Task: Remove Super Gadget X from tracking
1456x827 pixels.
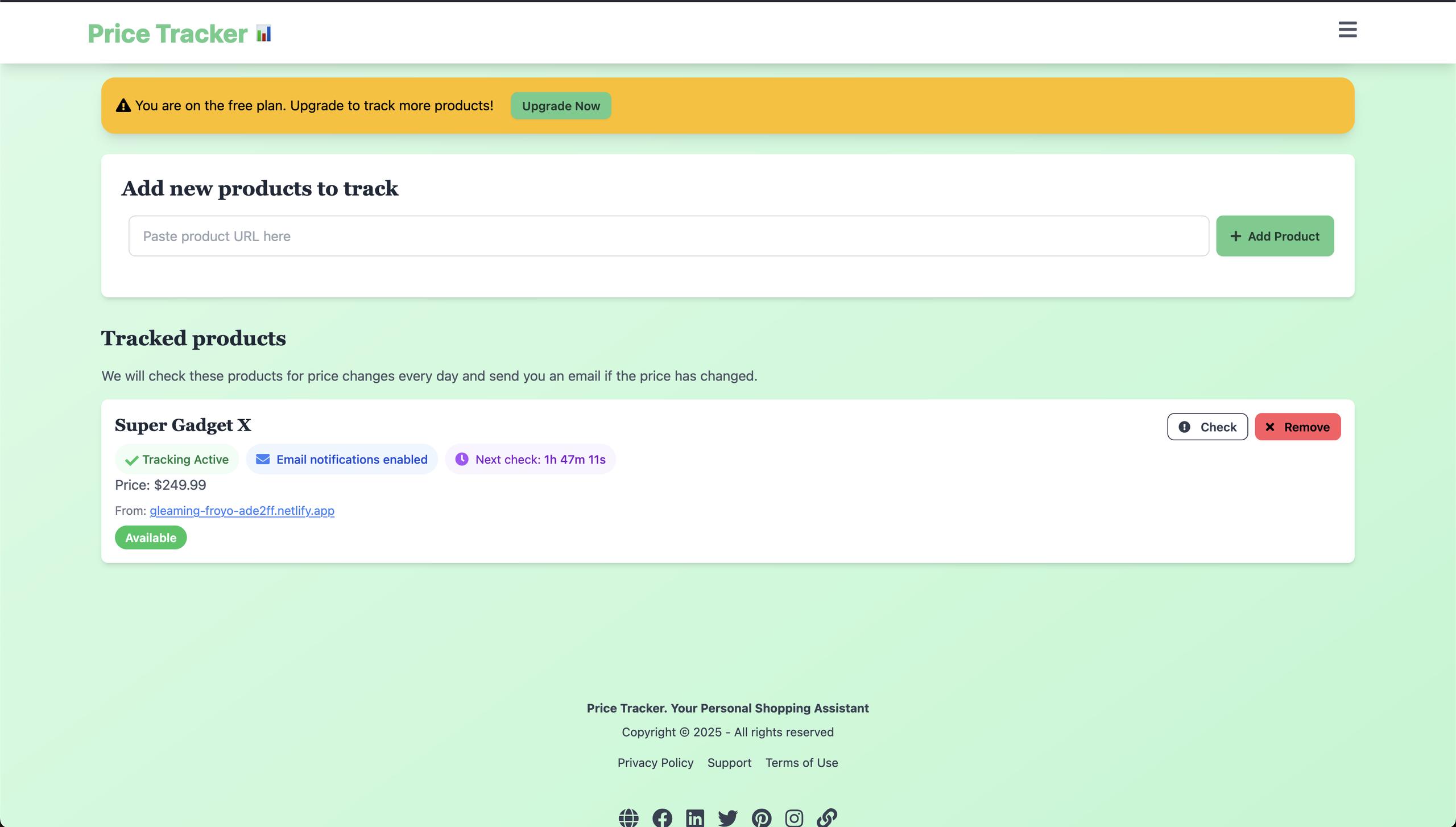Action: (1297, 427)
